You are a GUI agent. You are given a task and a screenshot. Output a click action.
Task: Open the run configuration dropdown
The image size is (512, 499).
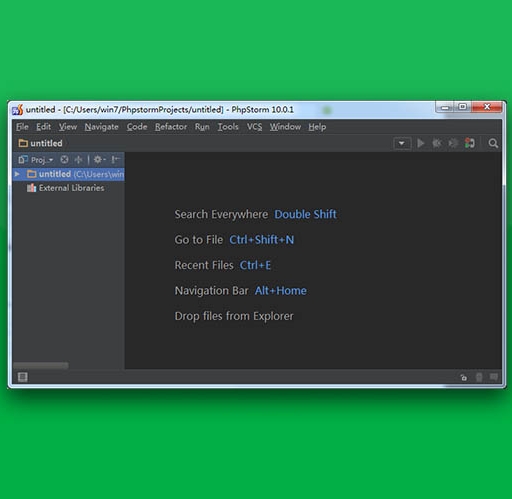[x=402, y=144]
